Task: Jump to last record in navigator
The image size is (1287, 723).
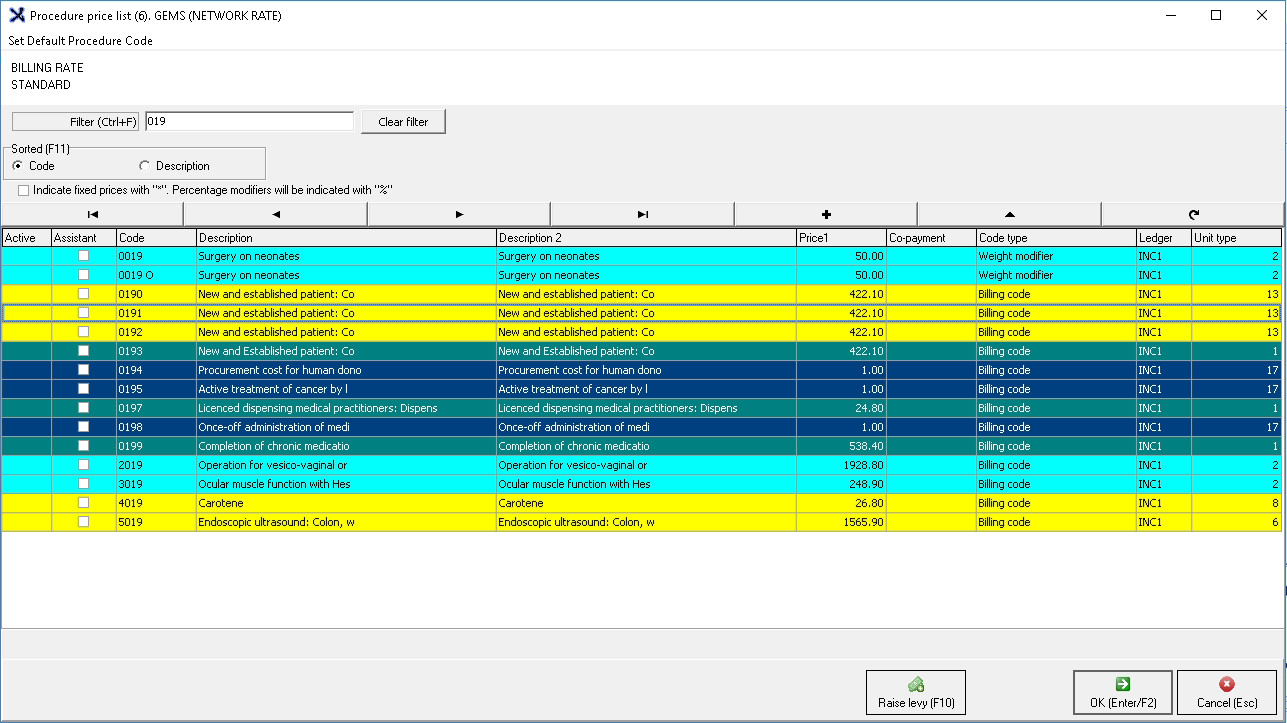Action: coord(642,214)
